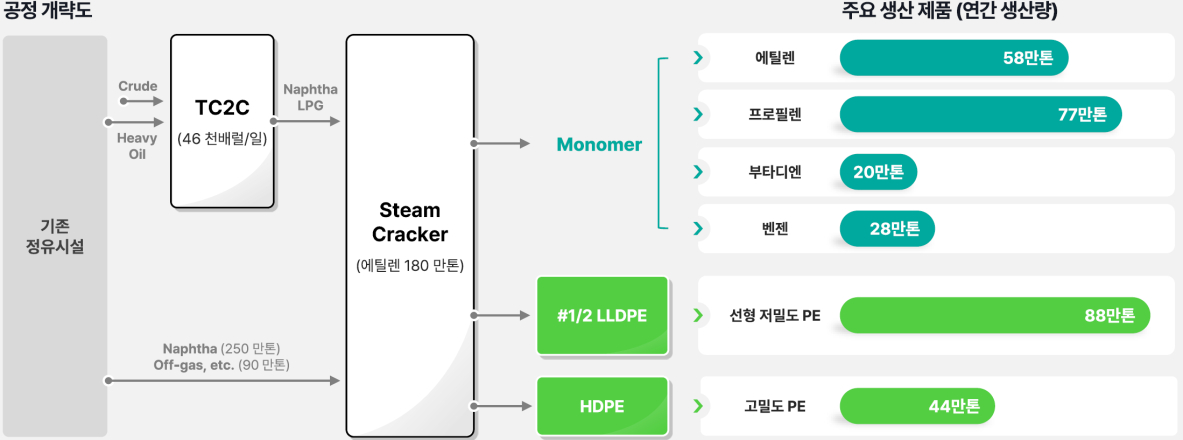1183x440 pixels.
Task: Click the chevron next to 부타디엔
Action: click(698, 171)
